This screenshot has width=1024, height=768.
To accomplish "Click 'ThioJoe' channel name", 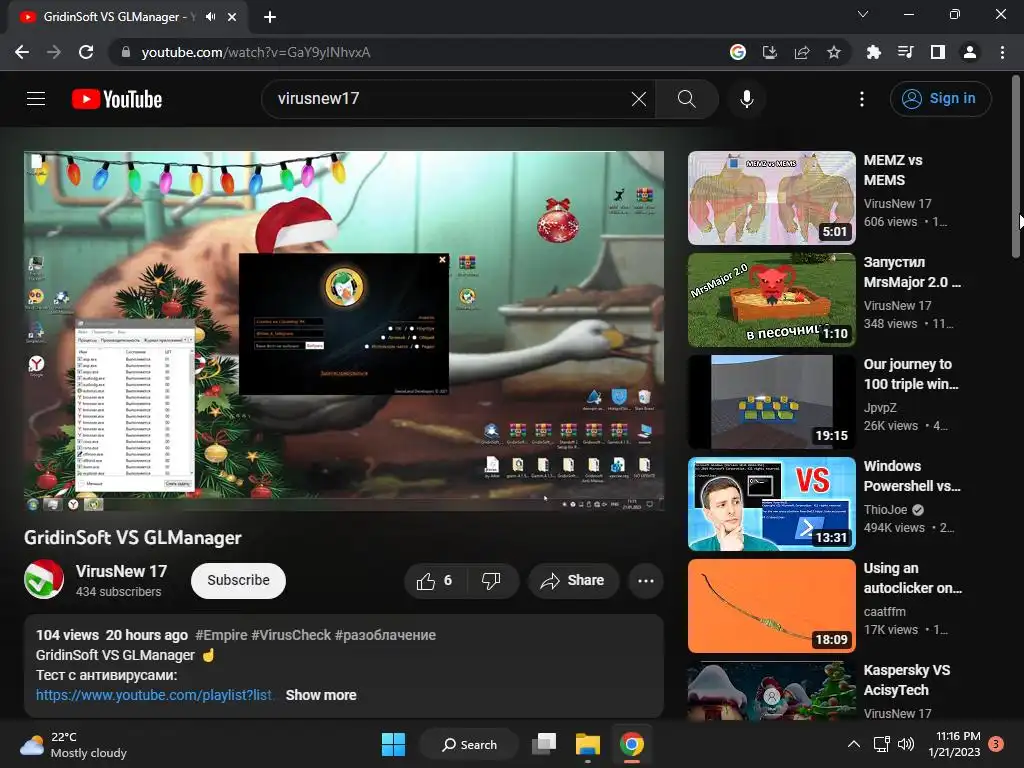I will pos(886,509).
